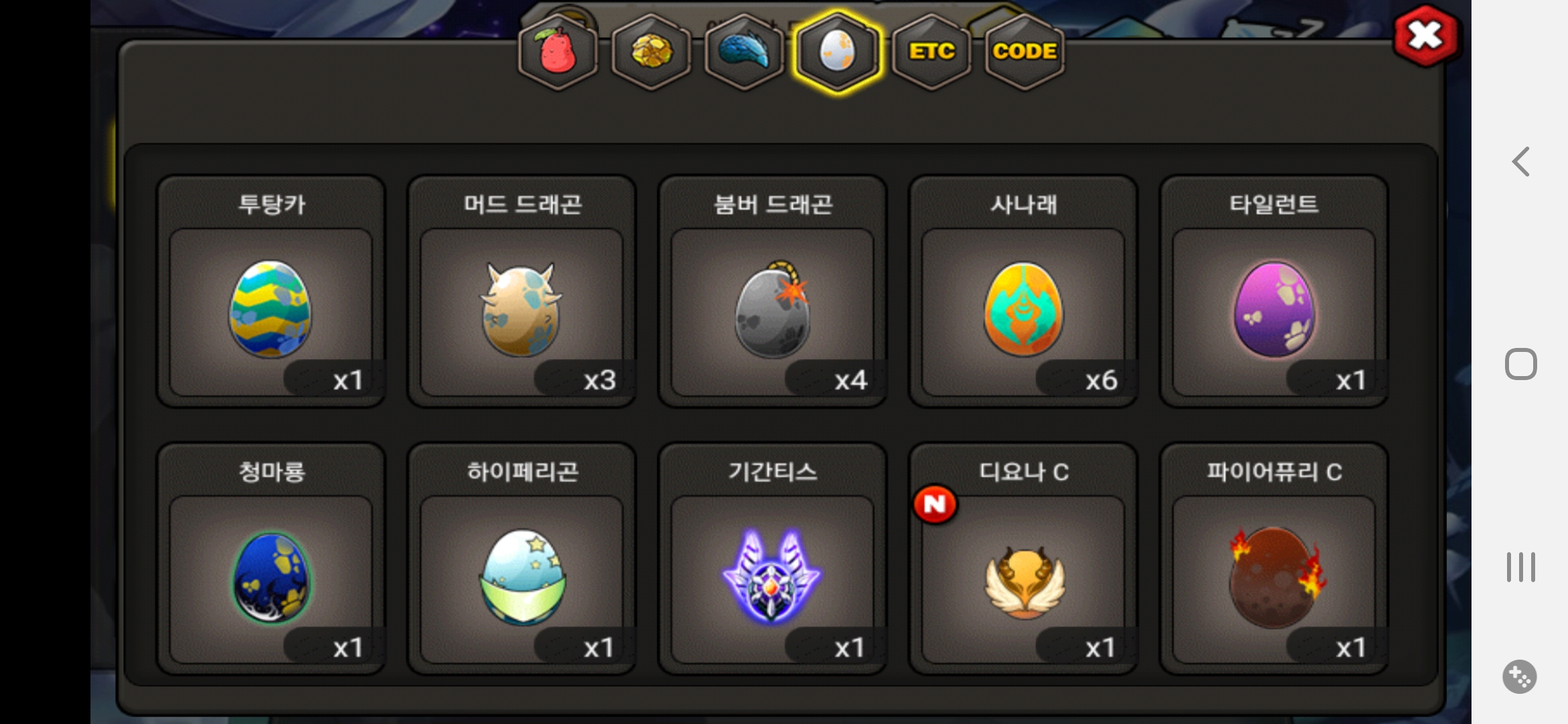
Task: Select the 투탕카 striped egg
Action: 271,292
